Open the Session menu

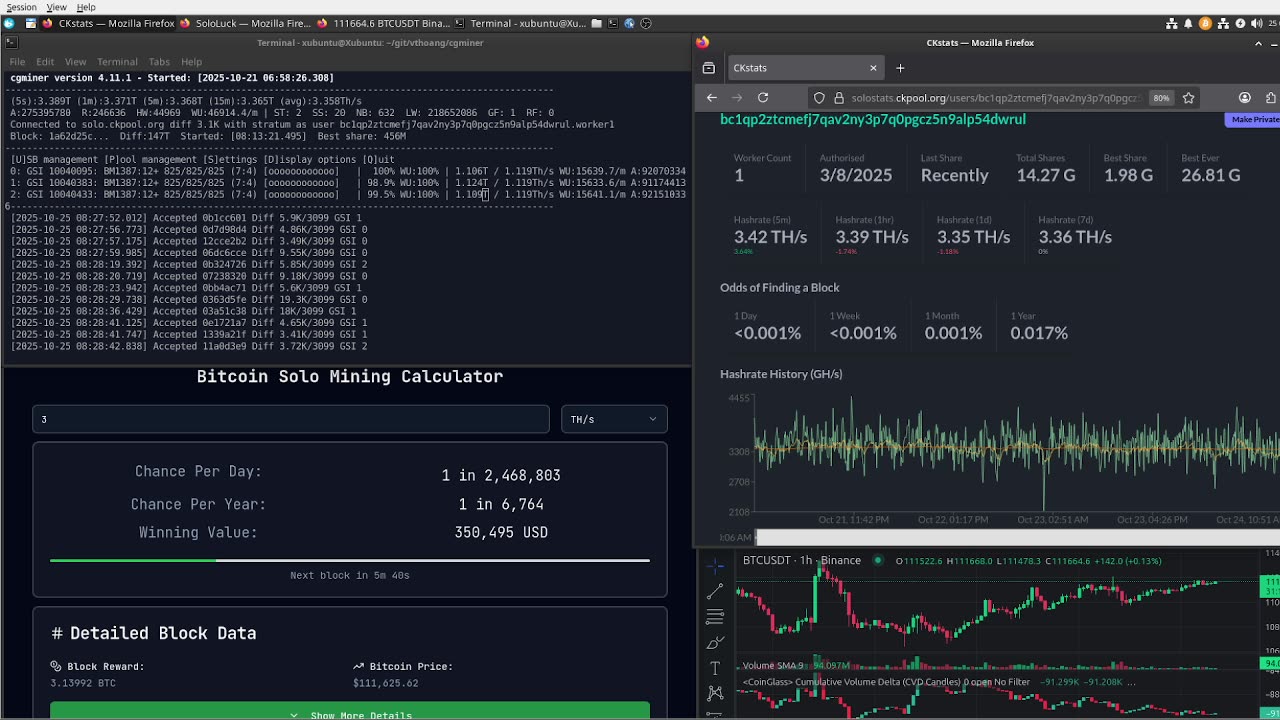pos(21,7)
